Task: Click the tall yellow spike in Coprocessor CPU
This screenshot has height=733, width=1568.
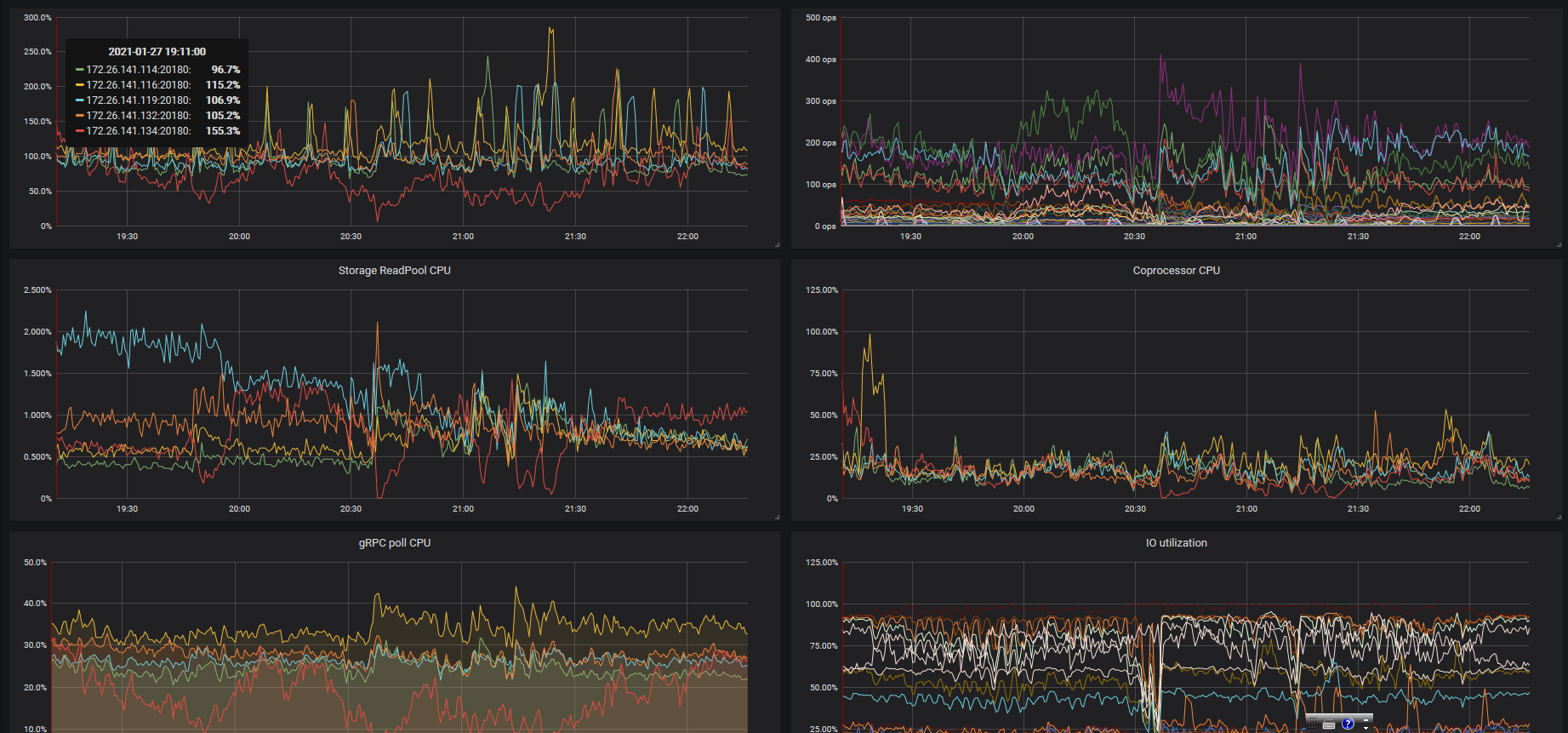Action: click(x=869, y=336)
